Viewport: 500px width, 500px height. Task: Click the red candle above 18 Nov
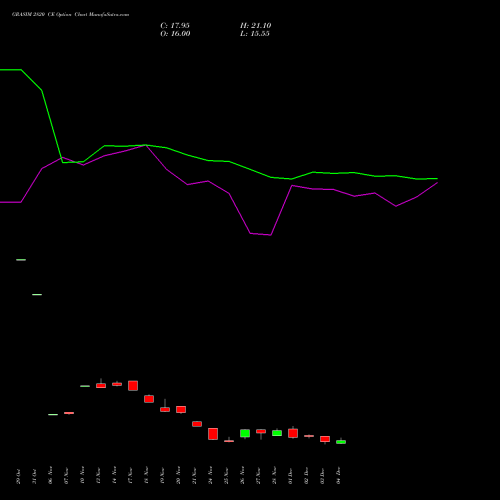coord(149,399)
